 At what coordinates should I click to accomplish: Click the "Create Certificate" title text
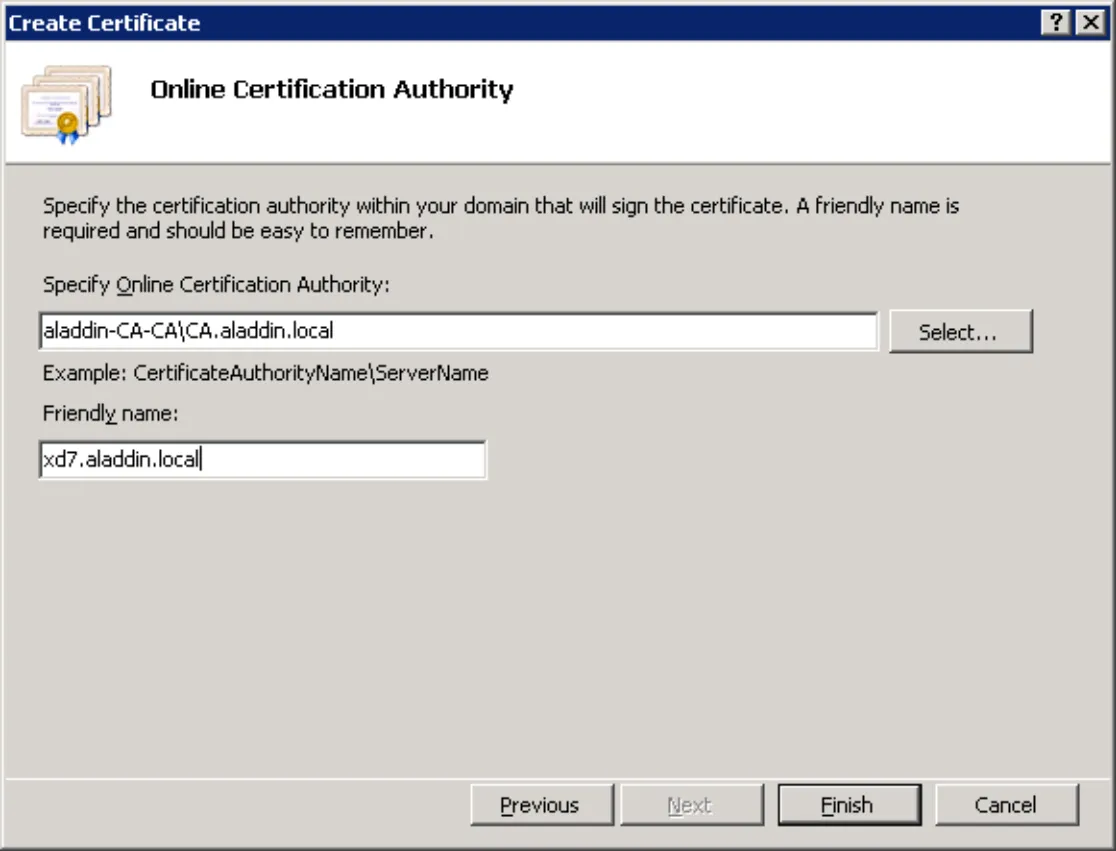(x=104, y=23)
